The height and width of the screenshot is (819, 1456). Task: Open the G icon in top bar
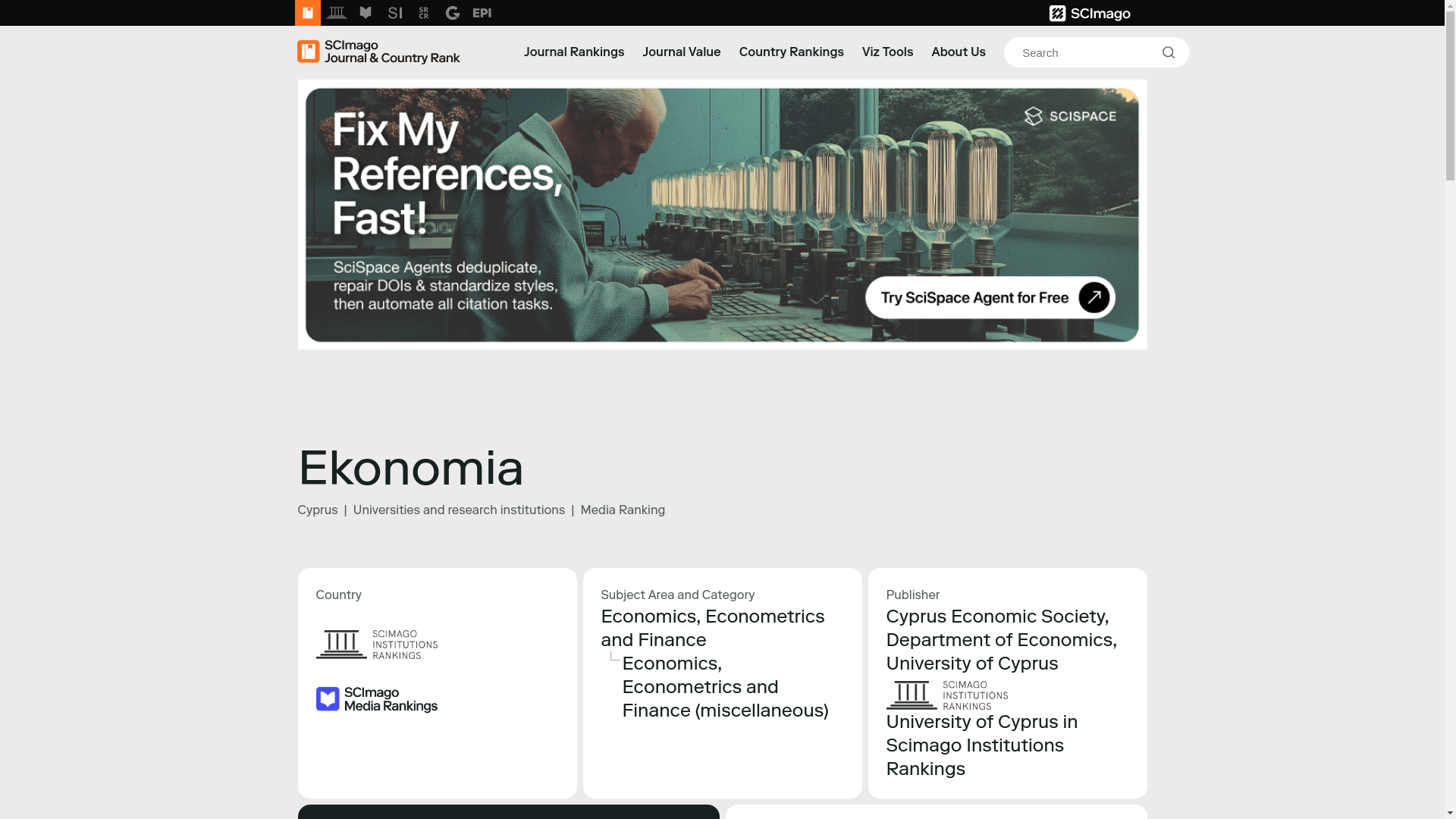(453, 13)
